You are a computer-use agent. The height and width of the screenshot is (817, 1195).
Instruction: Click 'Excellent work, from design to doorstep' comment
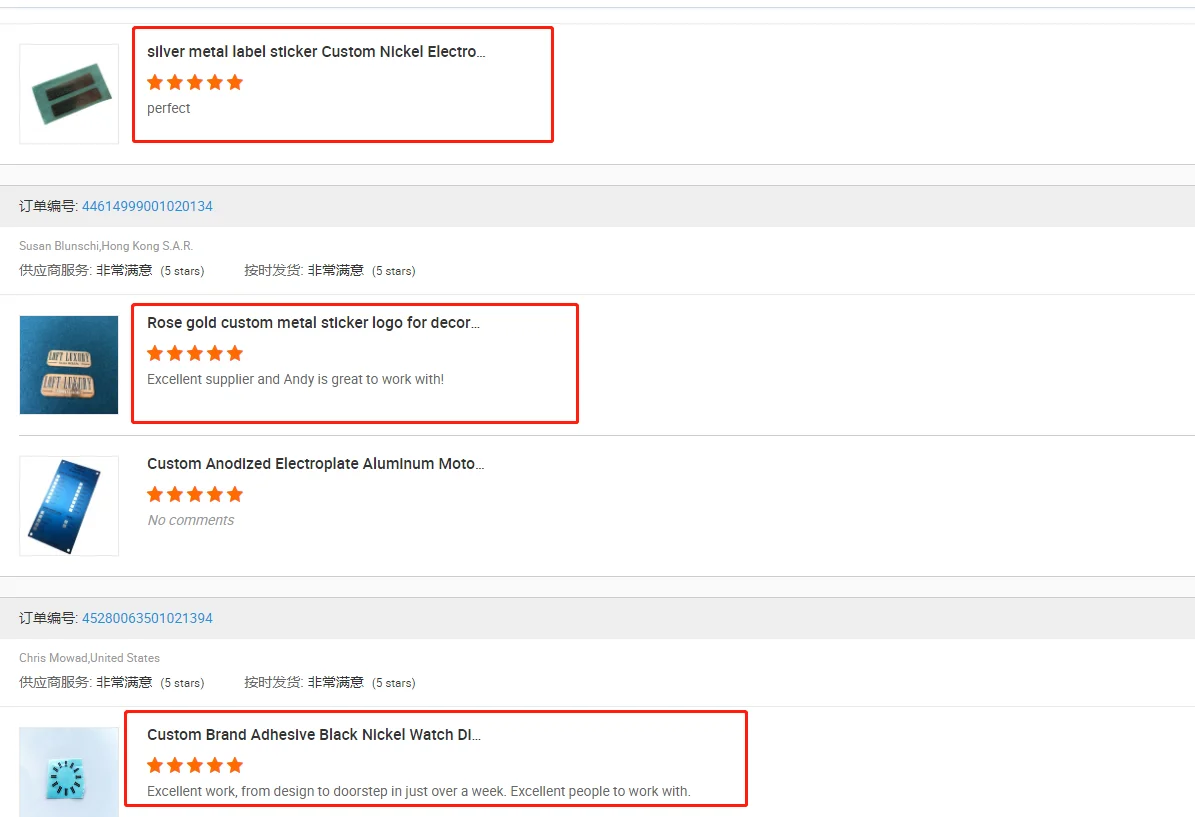pos(418,791)
